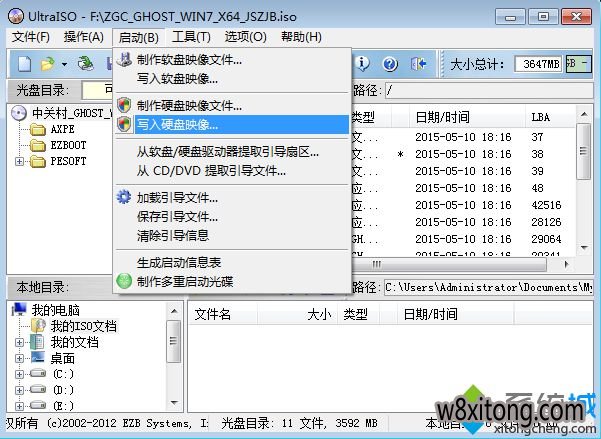The height and width of the screenshot is (439, 601).
Task: Click the shield icon beside 写入硬盘映像
Action: tap(124, 124)
